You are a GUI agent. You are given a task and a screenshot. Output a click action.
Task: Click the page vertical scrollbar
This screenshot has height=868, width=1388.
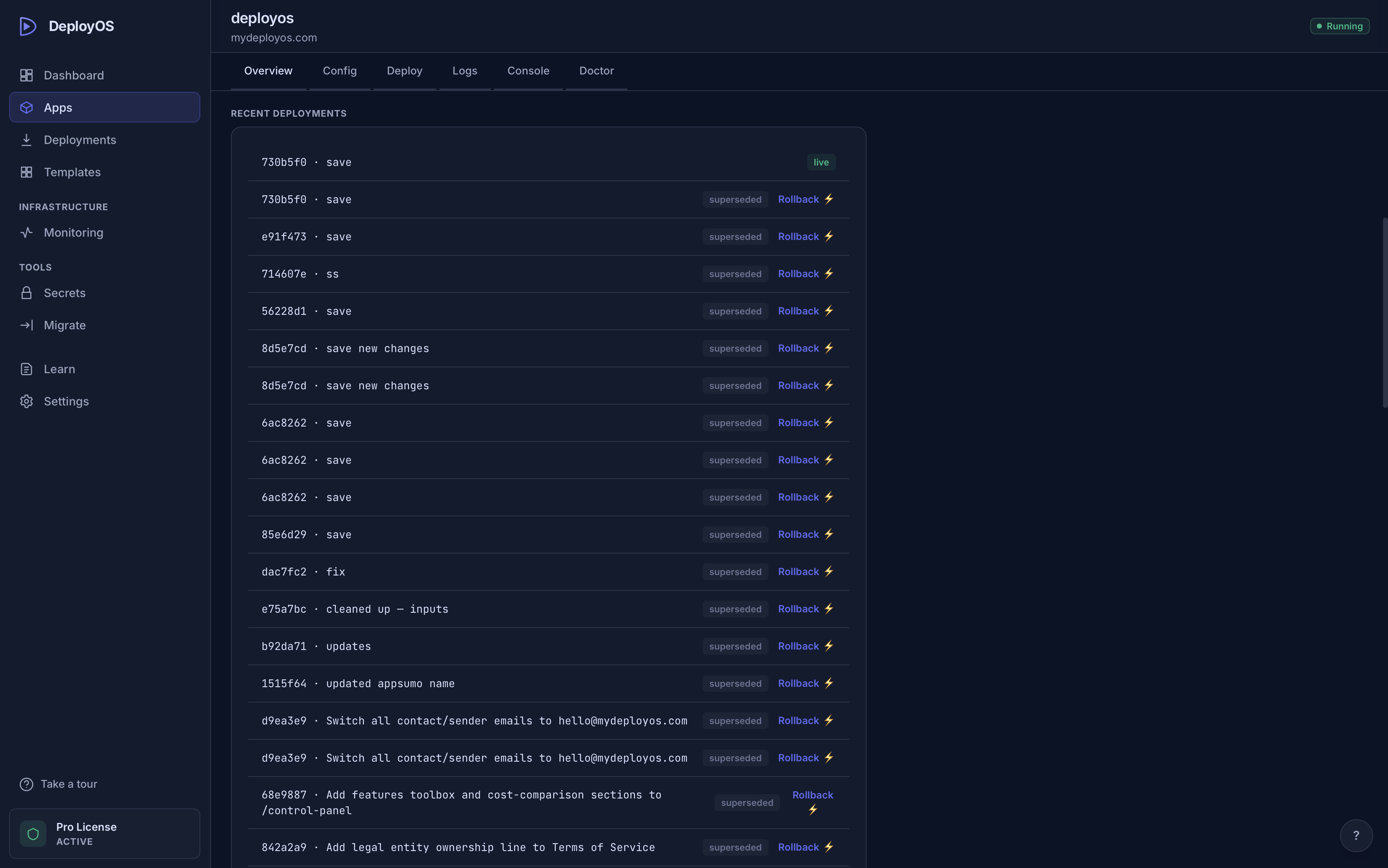(1385, 313)
